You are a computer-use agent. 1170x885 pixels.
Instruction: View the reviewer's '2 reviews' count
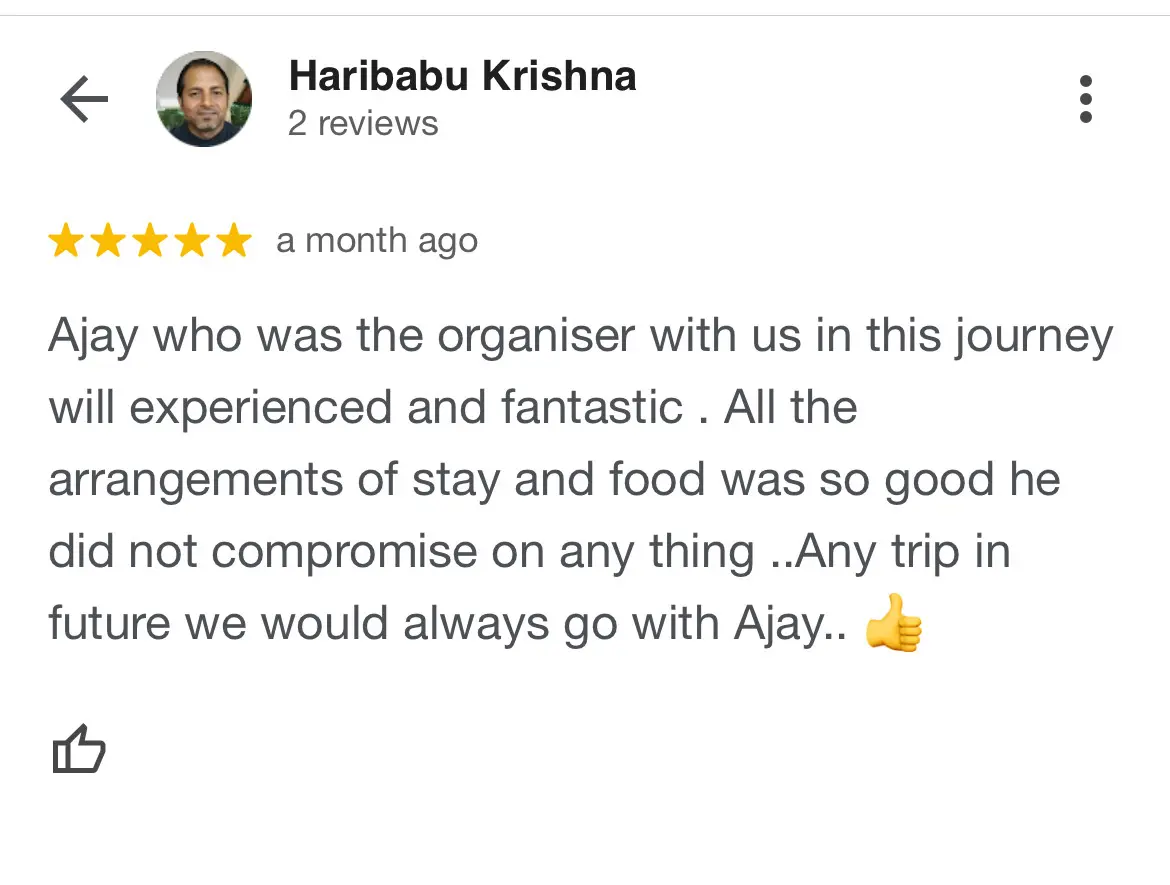click(x=363, y=124)
